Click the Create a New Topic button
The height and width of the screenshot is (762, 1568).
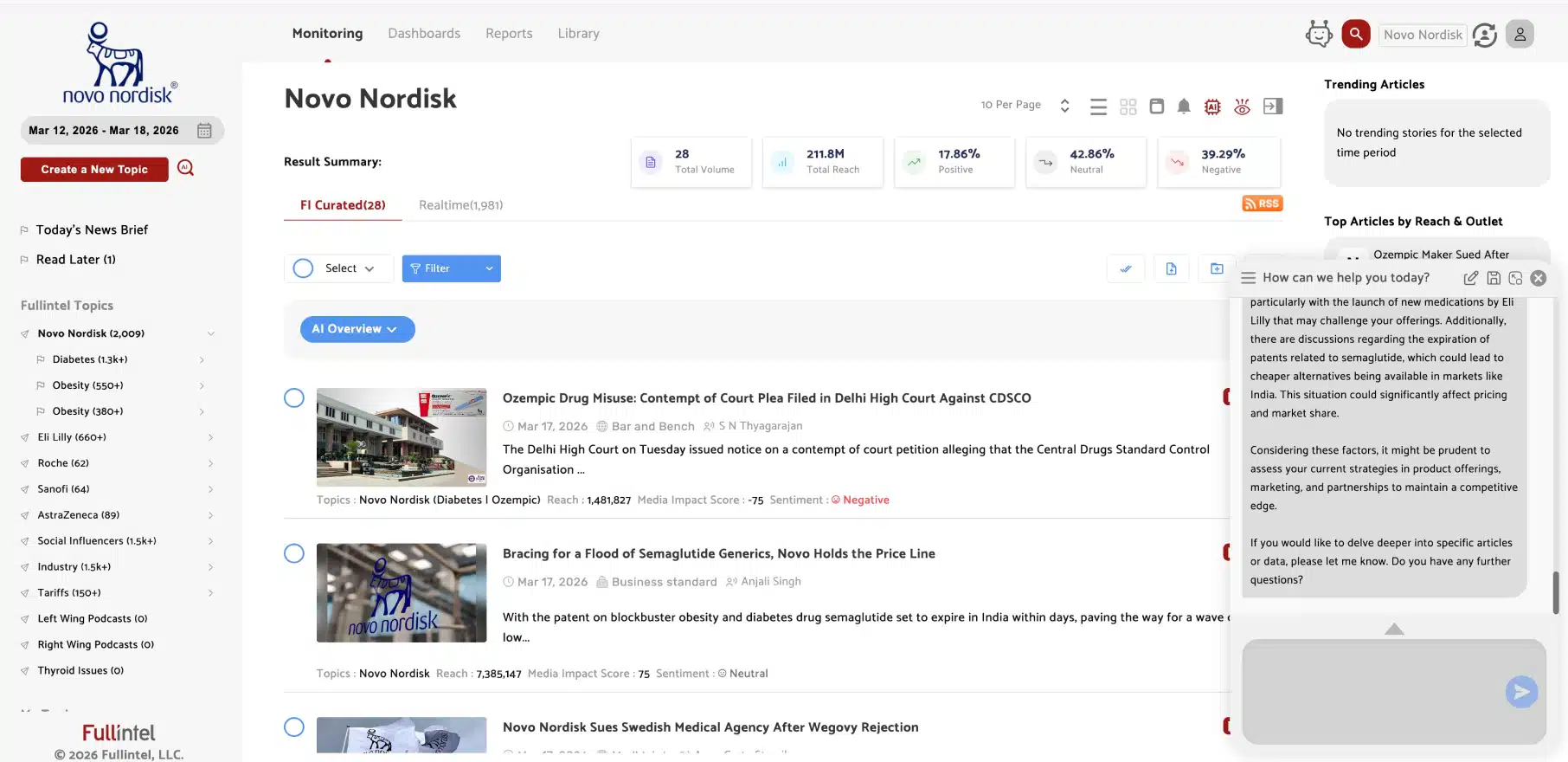coord(94,170)
